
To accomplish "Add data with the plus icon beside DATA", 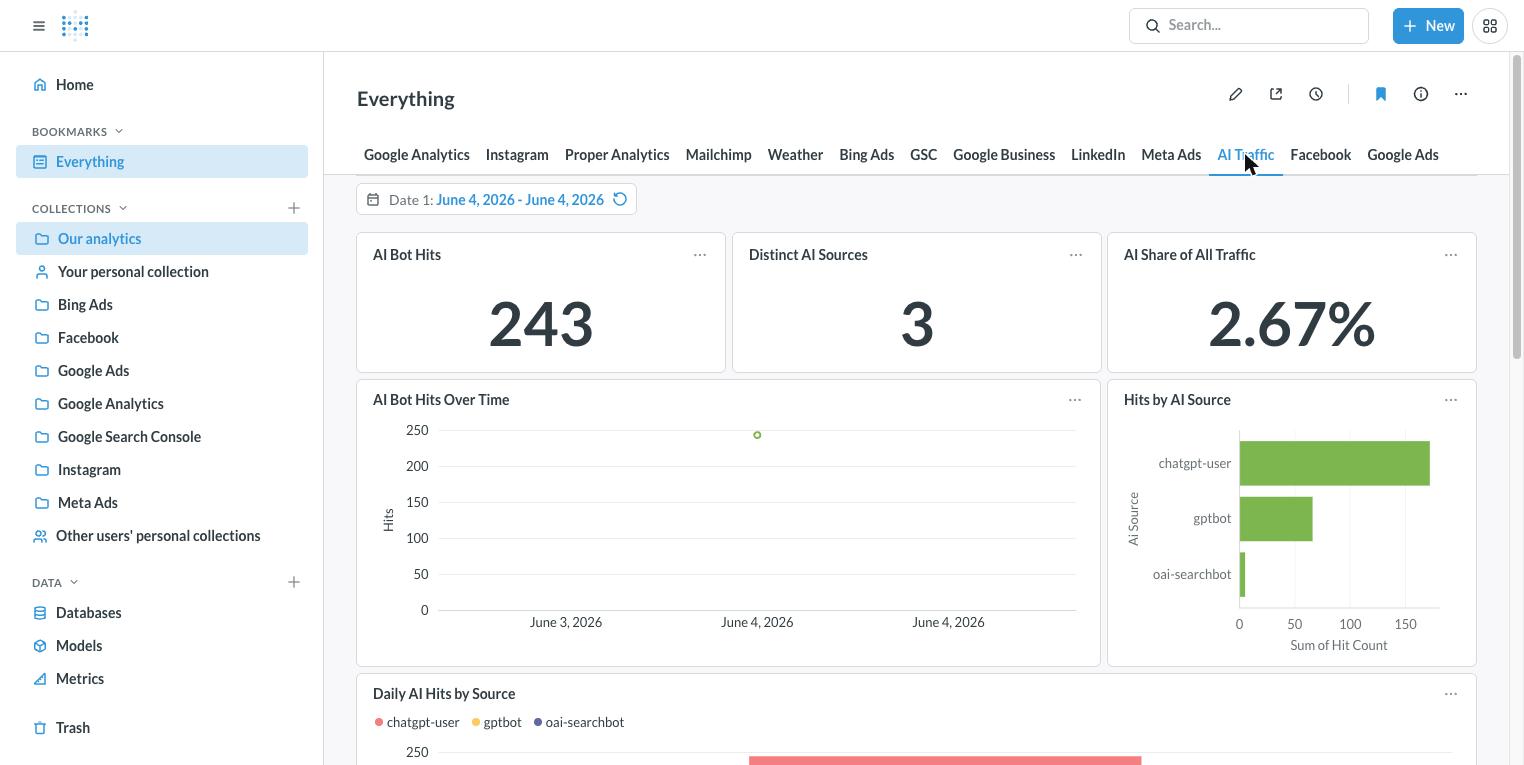I will click(294, 582).
